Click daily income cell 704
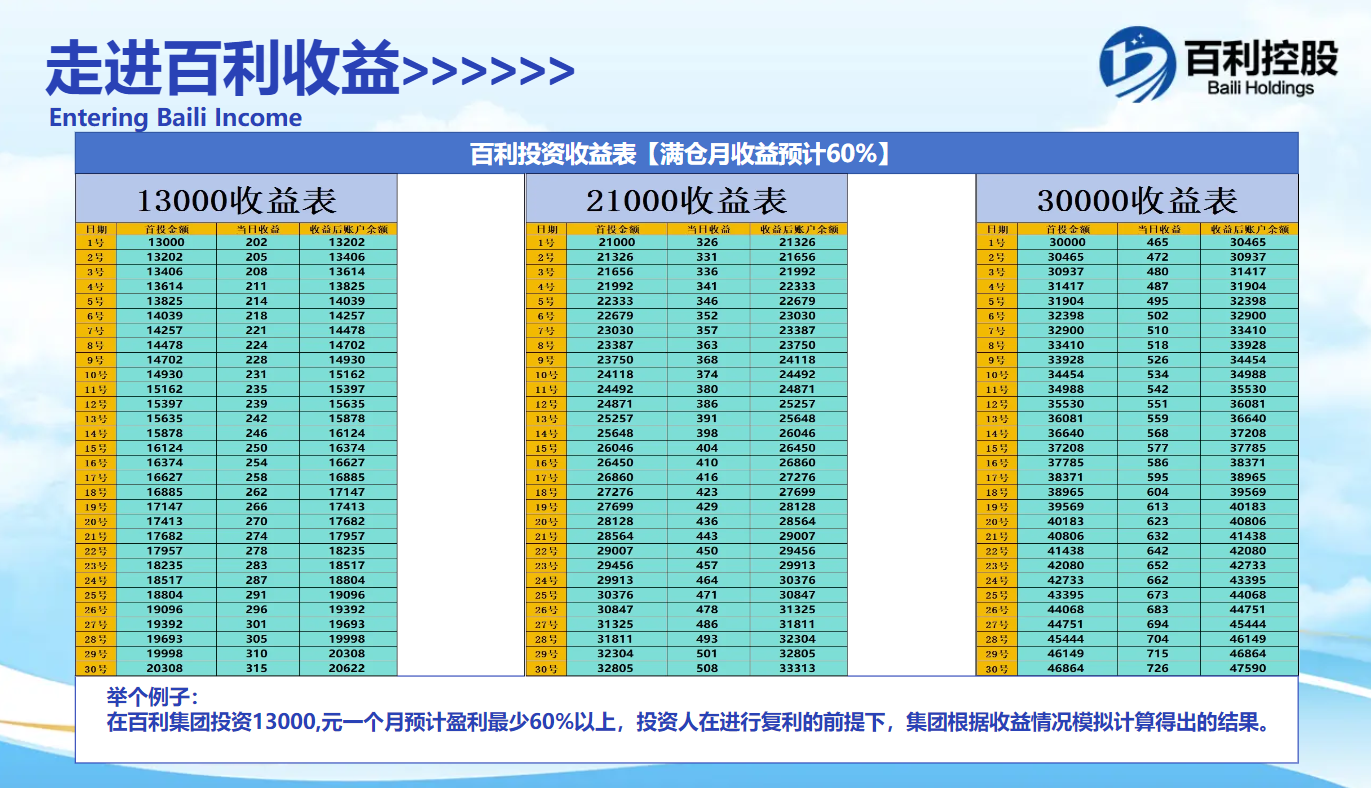This screenshot has width=1371, height=788. pyautogui.click(x=1158, y=639)
